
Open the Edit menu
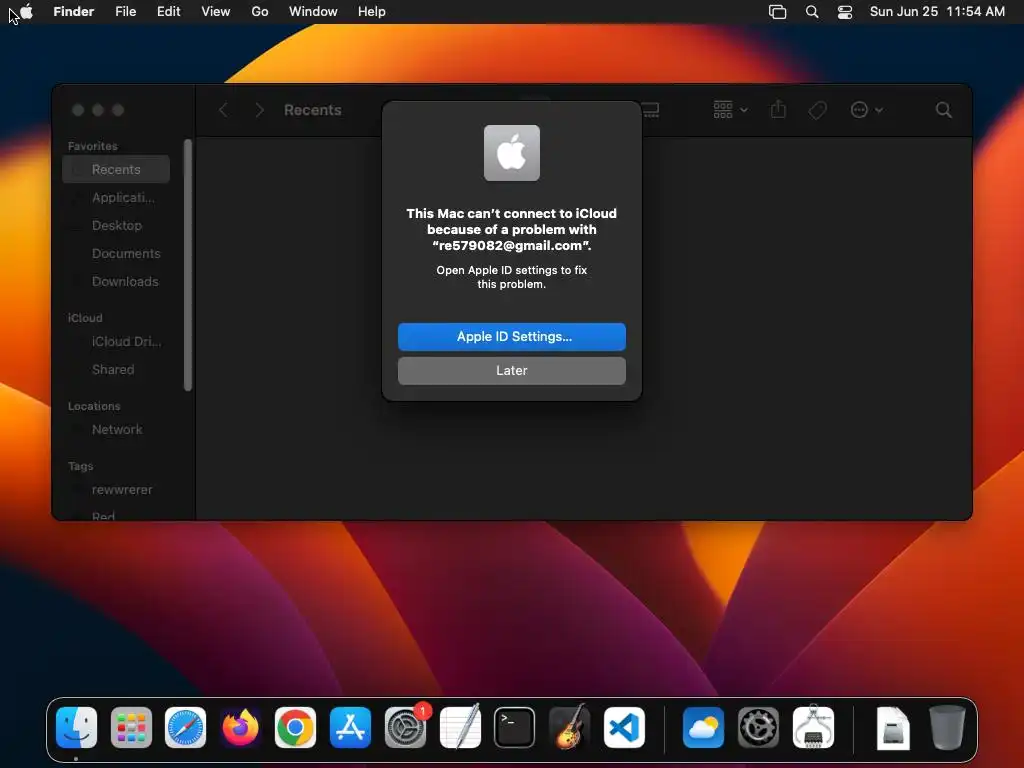pos(168,12)
